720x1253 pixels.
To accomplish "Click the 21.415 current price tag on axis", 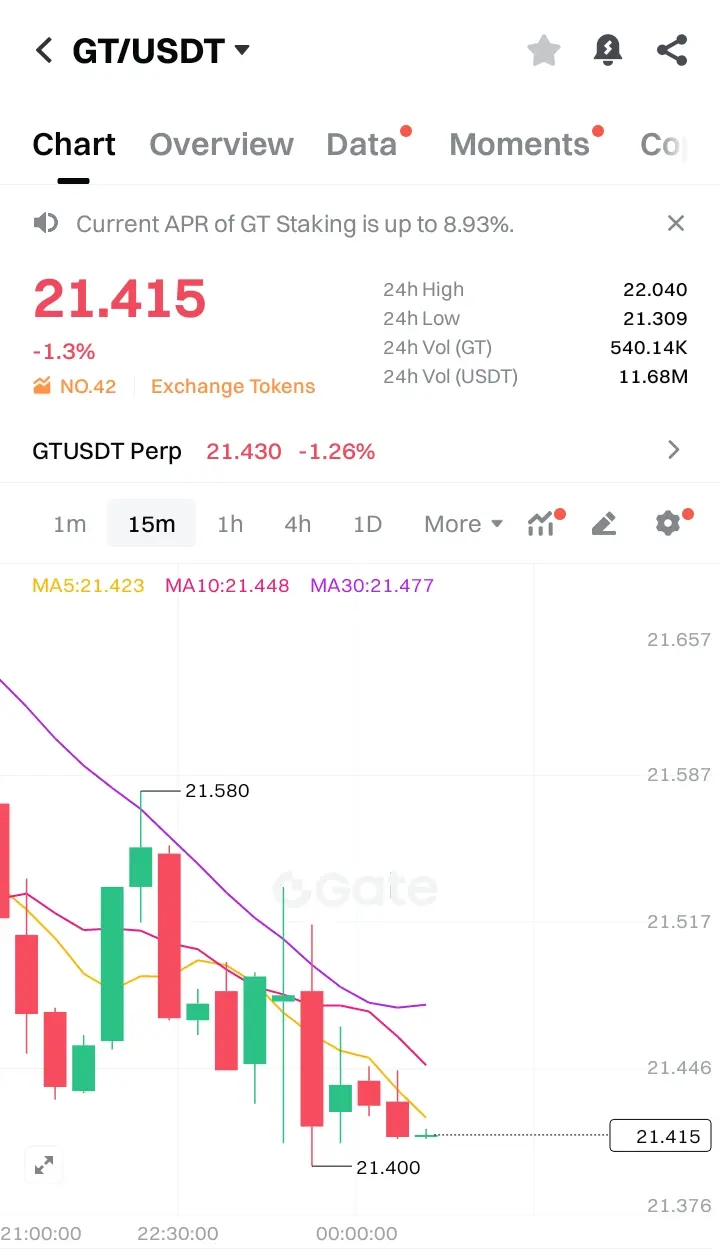I will click(x=661, y=1136).
